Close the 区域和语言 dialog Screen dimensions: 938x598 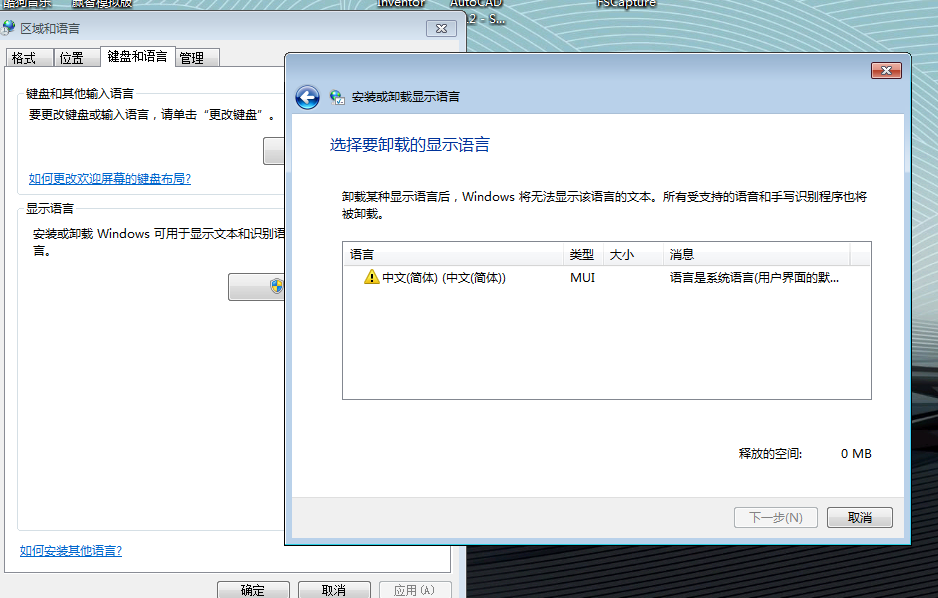(x=441, y=28)
